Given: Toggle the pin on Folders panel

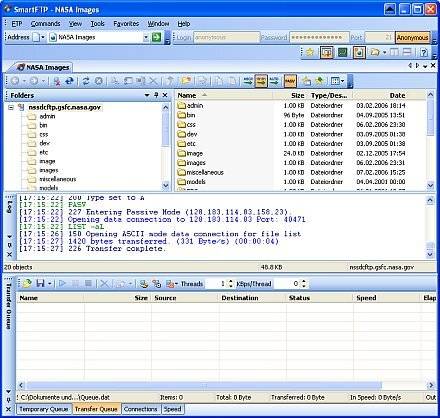Looking at the screenshot, I should coord(156,95).
